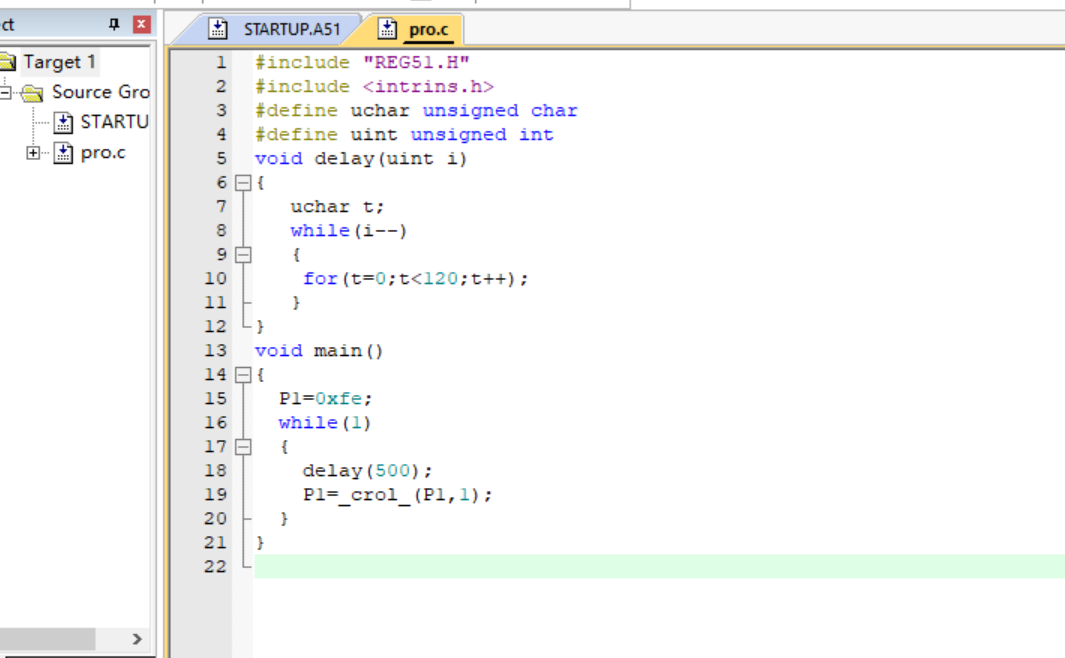Click the <intrins.h> include text
Image resolution: width=1065 pixels, height=658 pixels.
428,86
